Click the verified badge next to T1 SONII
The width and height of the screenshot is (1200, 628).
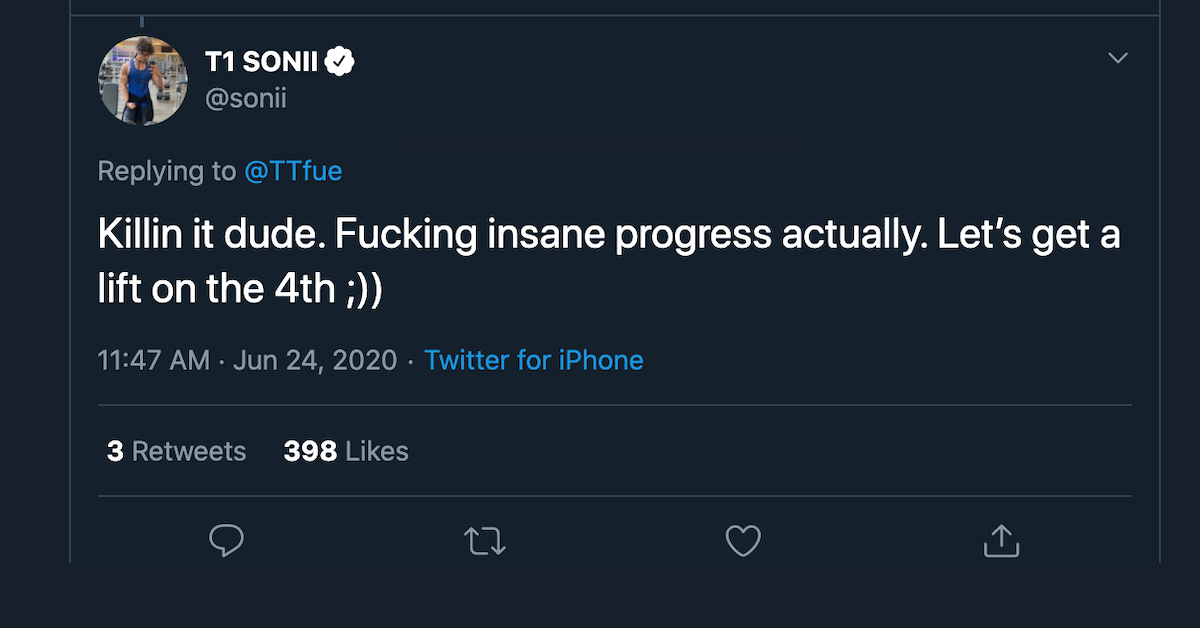click(x=341, y=58)
